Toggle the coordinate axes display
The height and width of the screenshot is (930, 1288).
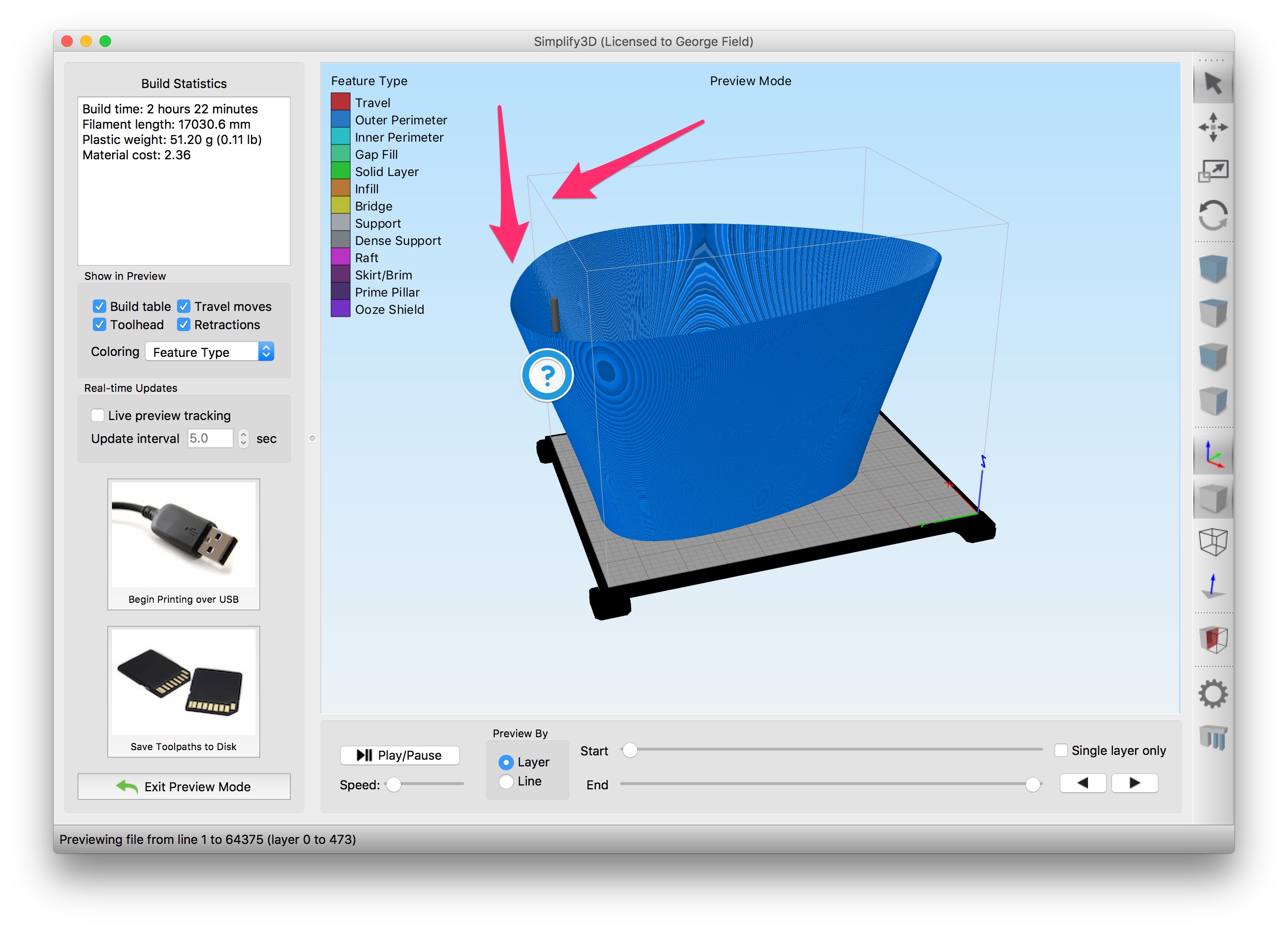point(1212,455)
